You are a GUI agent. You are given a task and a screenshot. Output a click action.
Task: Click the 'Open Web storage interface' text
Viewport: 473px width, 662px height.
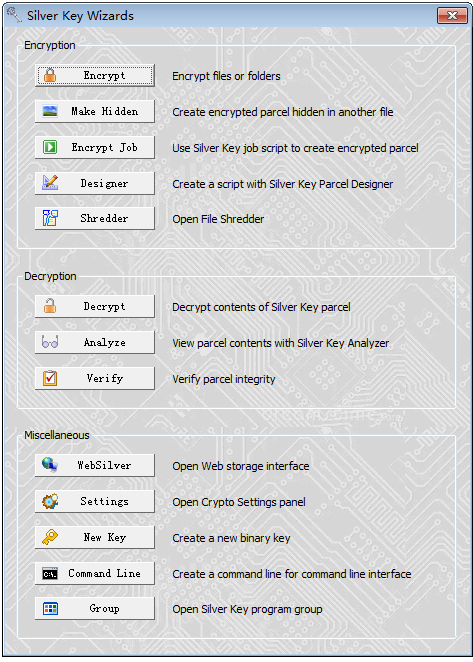click(241, 466)
